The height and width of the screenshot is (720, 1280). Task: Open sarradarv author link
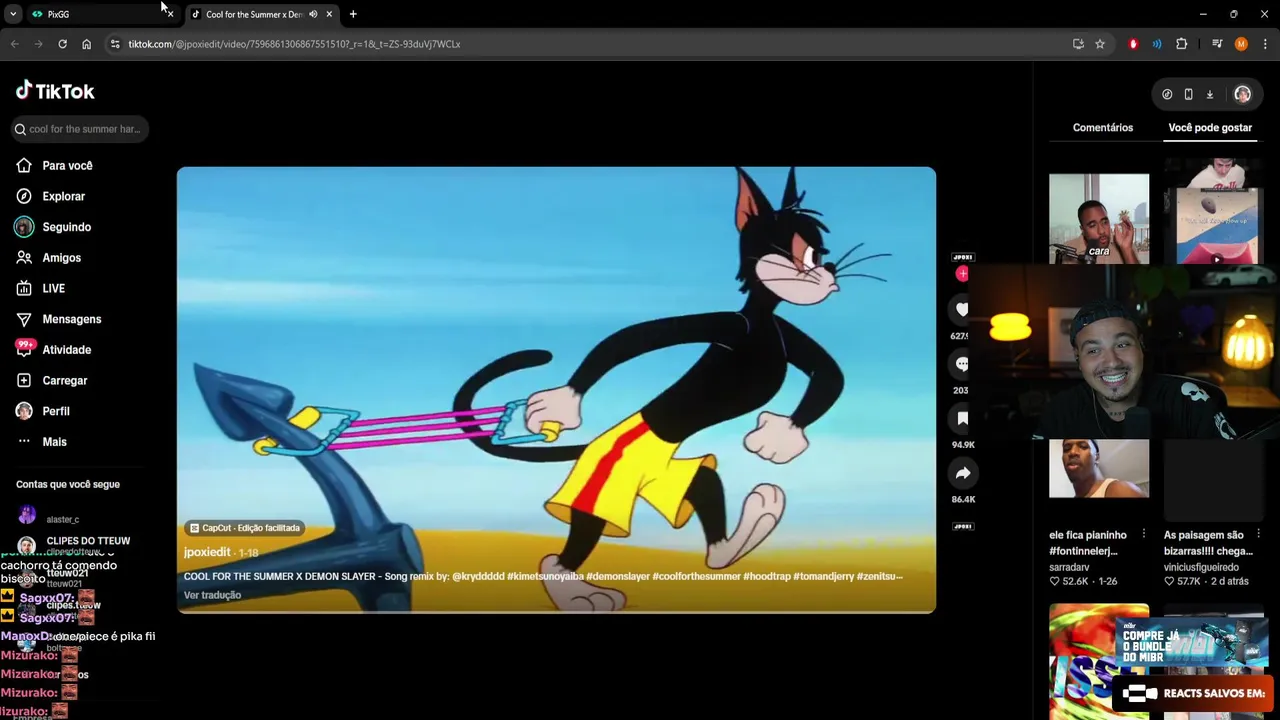coord(1069,567)
